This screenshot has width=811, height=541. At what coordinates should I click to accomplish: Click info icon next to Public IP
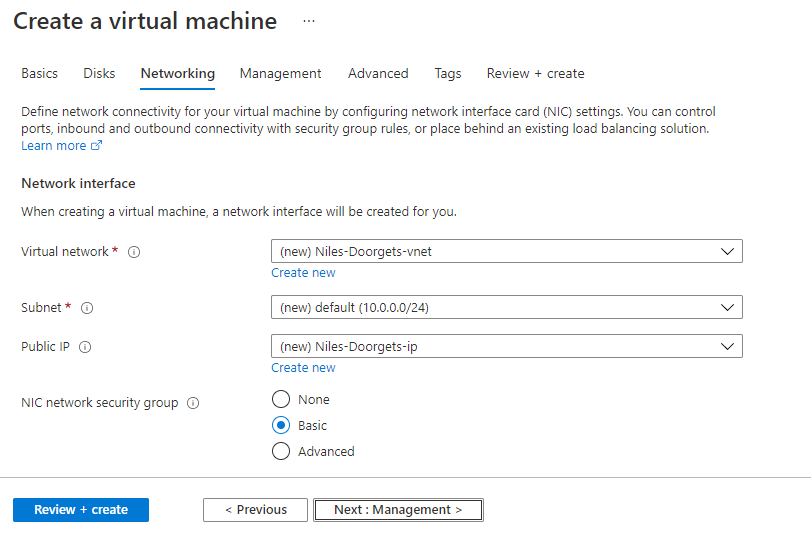coord(85,347)
